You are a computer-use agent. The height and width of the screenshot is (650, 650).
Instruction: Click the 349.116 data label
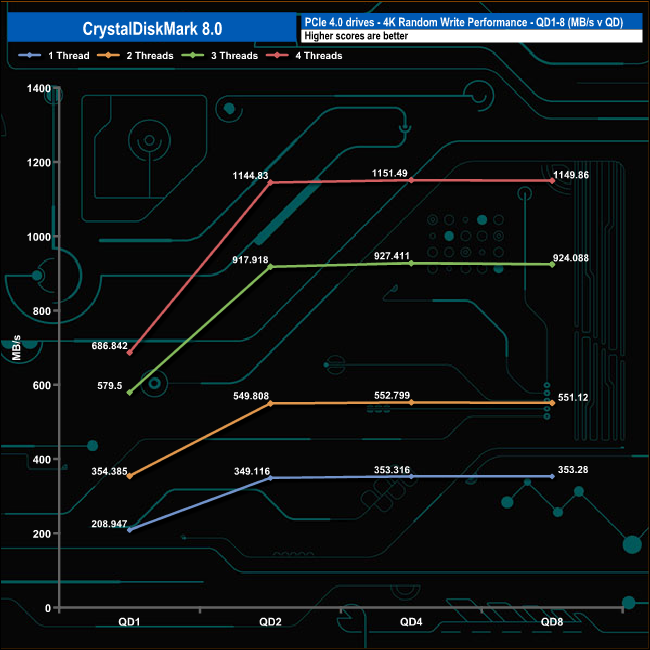tap(252, 471)
